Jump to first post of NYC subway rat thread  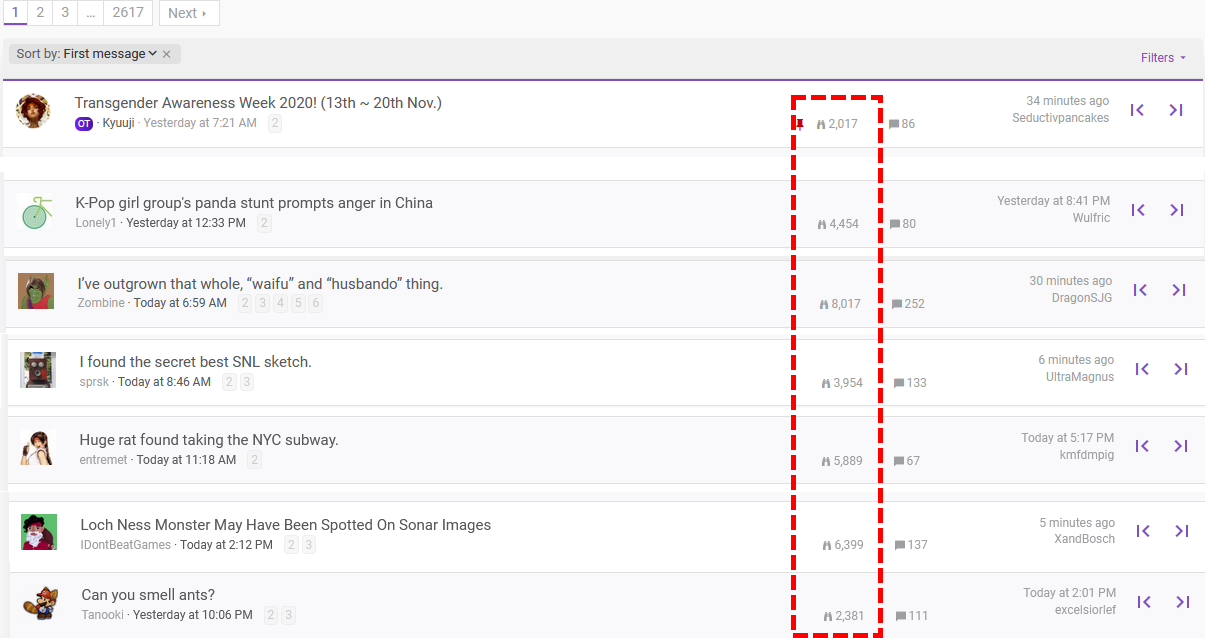tap(1142, 446)
